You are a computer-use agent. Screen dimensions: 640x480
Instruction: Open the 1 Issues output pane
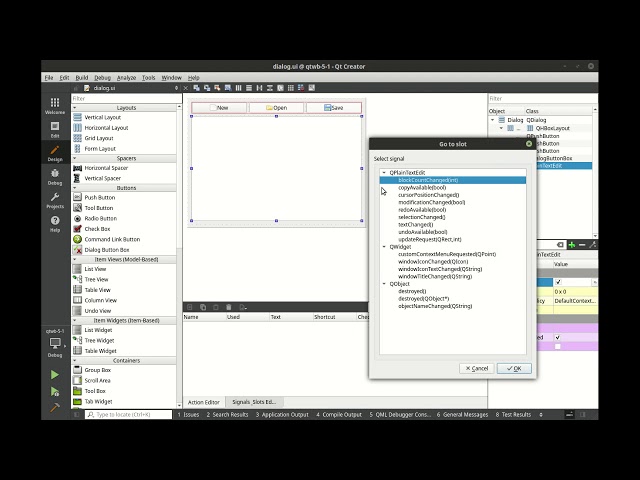click(188, 415)
